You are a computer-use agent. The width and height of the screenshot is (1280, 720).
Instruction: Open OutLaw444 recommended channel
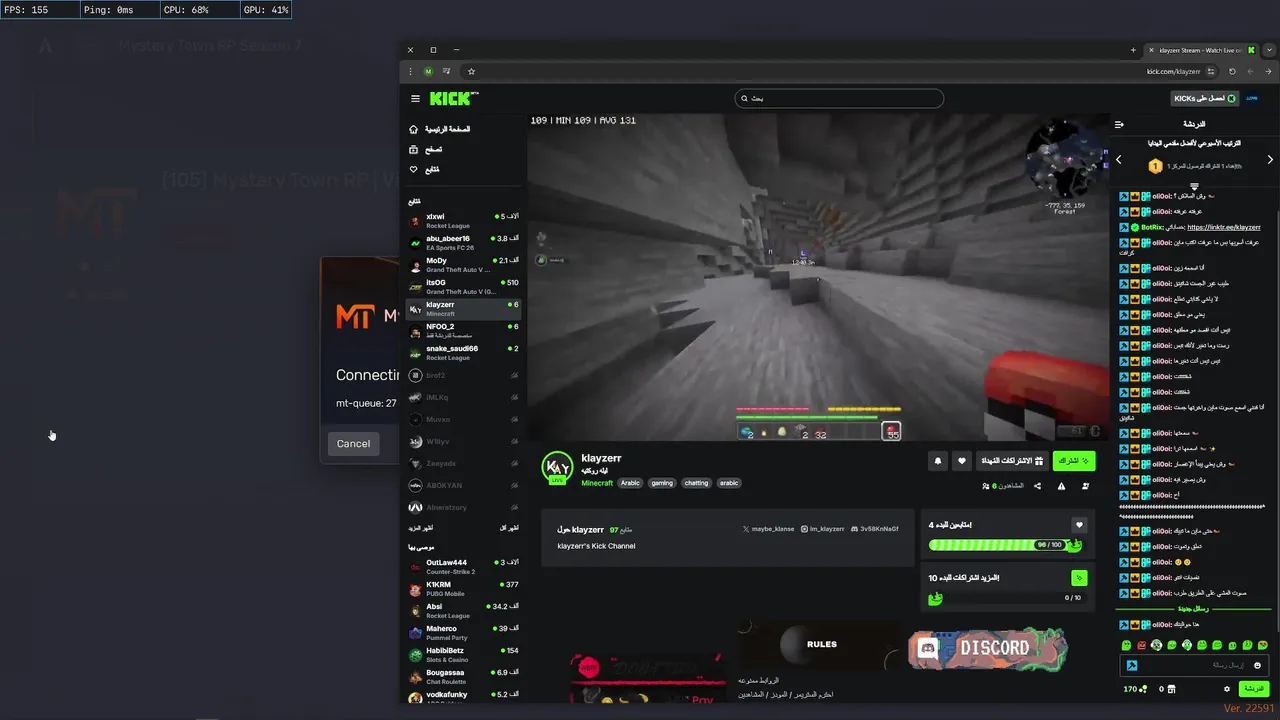(x=464, y=567)
